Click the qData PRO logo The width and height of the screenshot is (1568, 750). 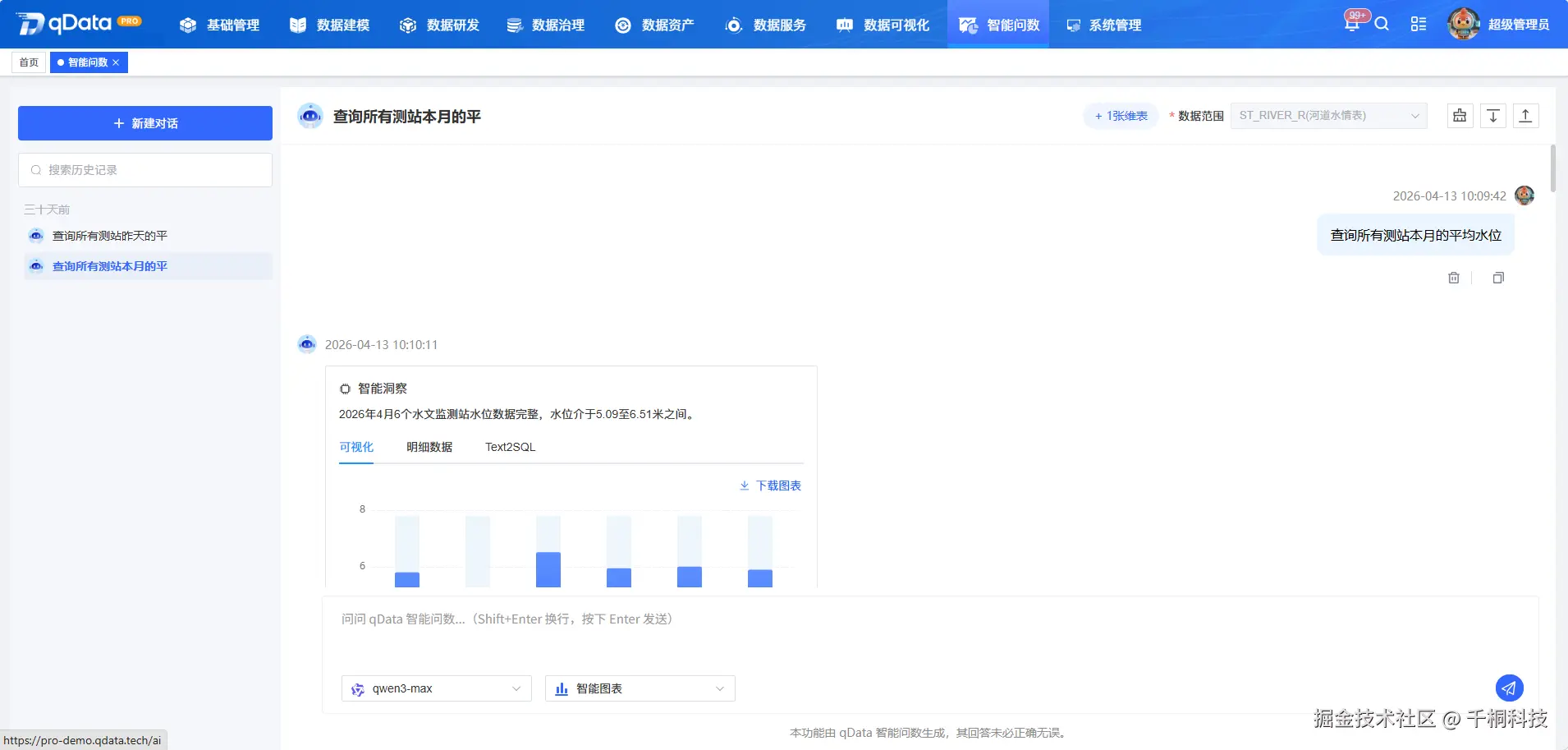click(79, 24)
